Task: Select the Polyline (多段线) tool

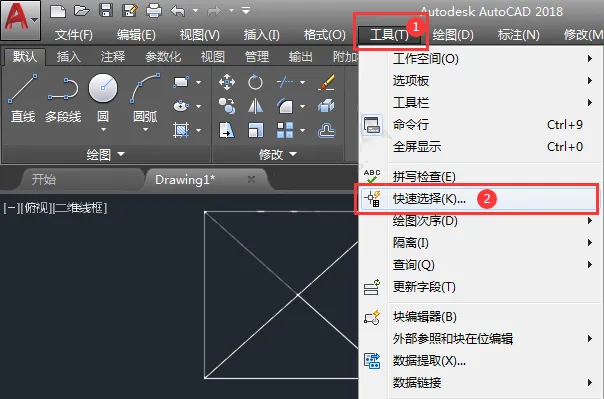Action: 63,98
